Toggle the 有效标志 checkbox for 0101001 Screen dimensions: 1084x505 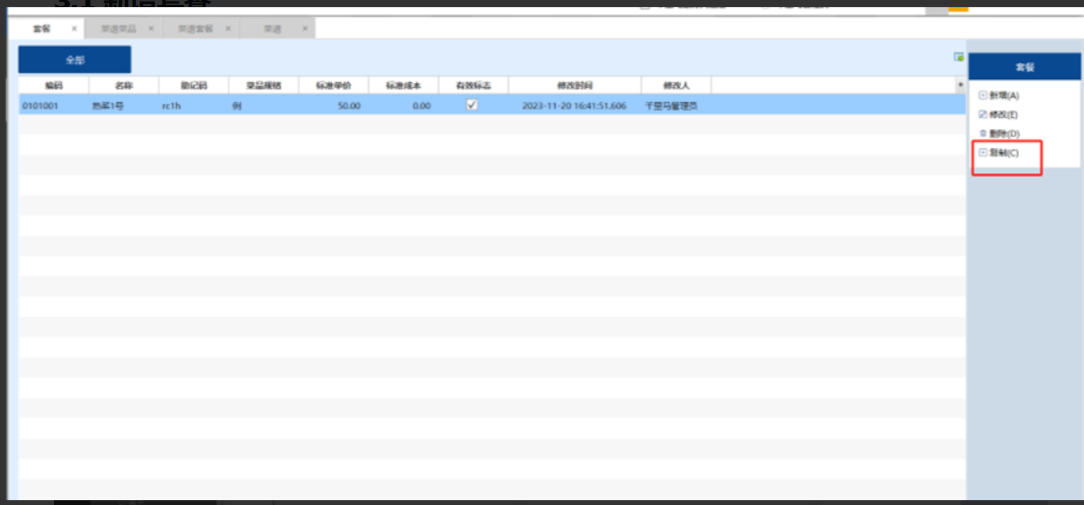click(472, 105)
